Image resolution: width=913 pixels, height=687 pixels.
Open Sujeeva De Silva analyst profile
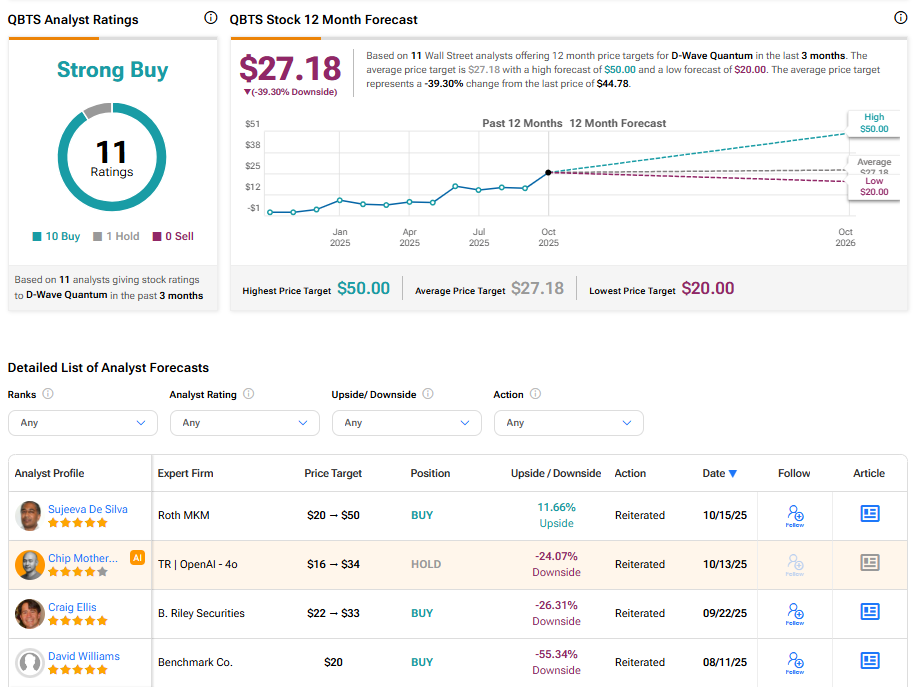point(88,509)
